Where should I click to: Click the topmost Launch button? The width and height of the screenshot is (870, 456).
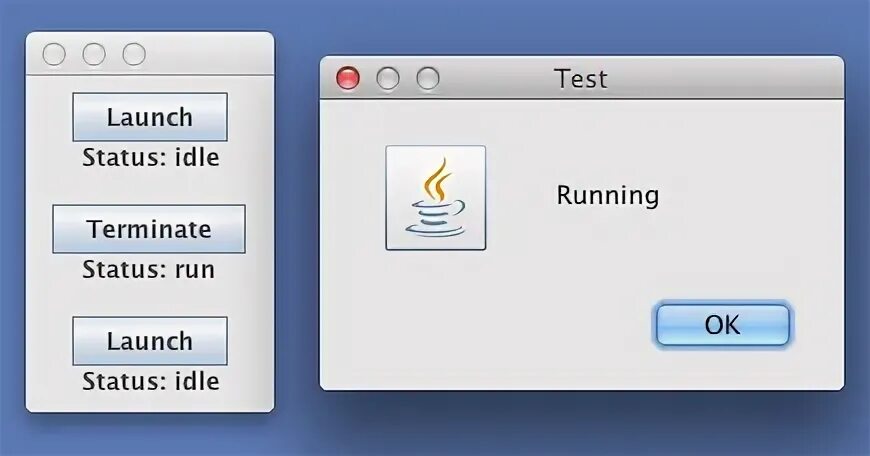point(150,117)
